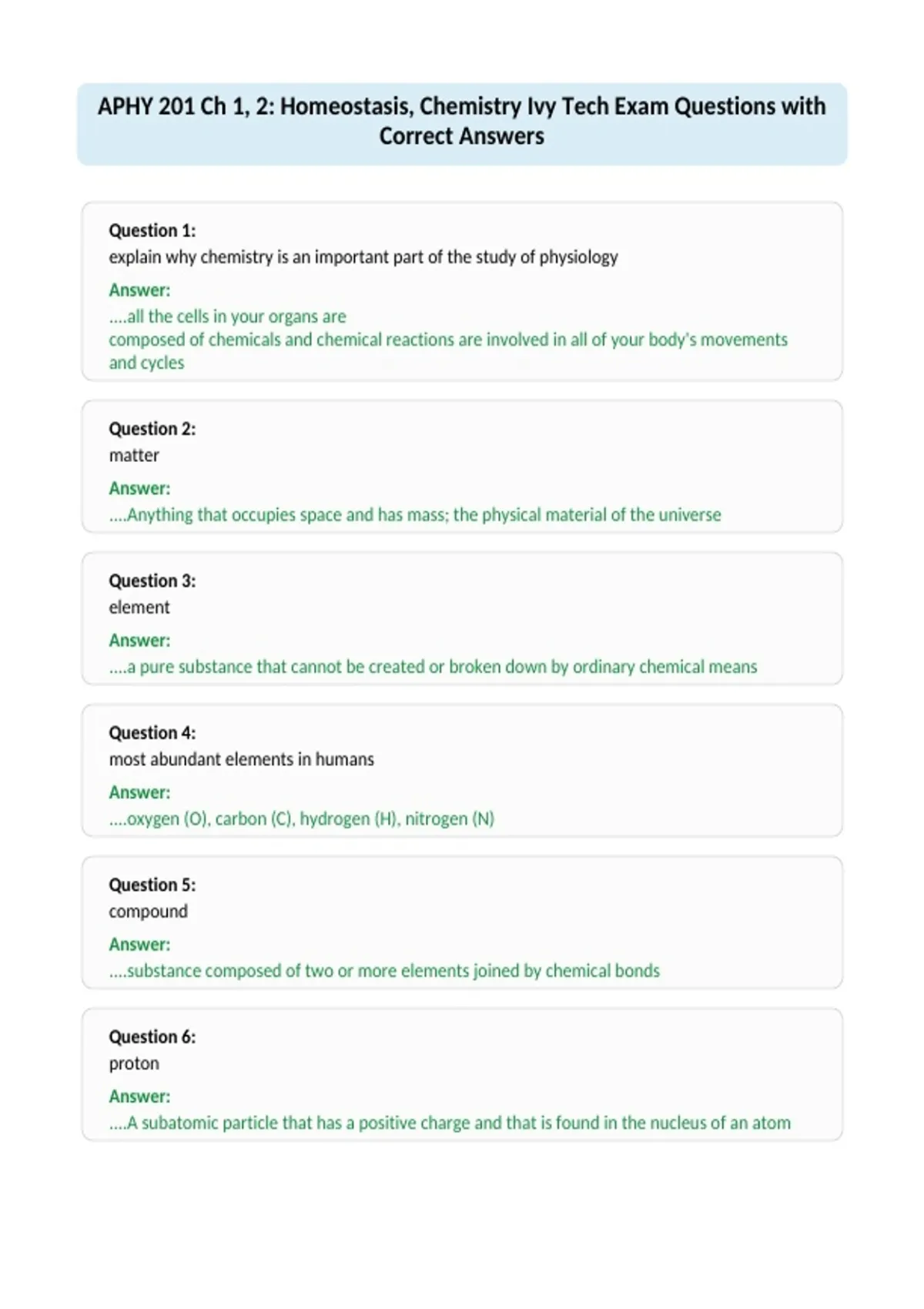Click the matter definition answer text

[x=415, y=514]
